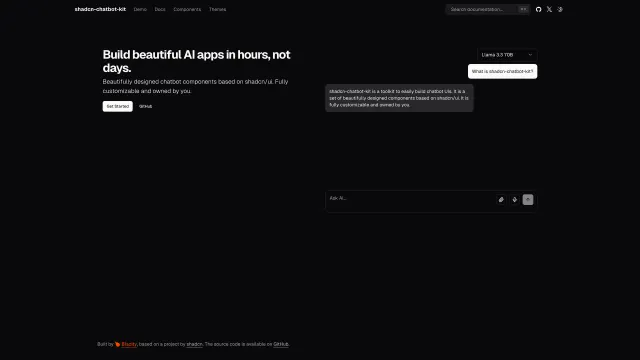This screenshot has height=360, width=640.
Task: Click the shadcn-chatbot-kit logo text
Action: pyautogui.click(x=100, y=9)
